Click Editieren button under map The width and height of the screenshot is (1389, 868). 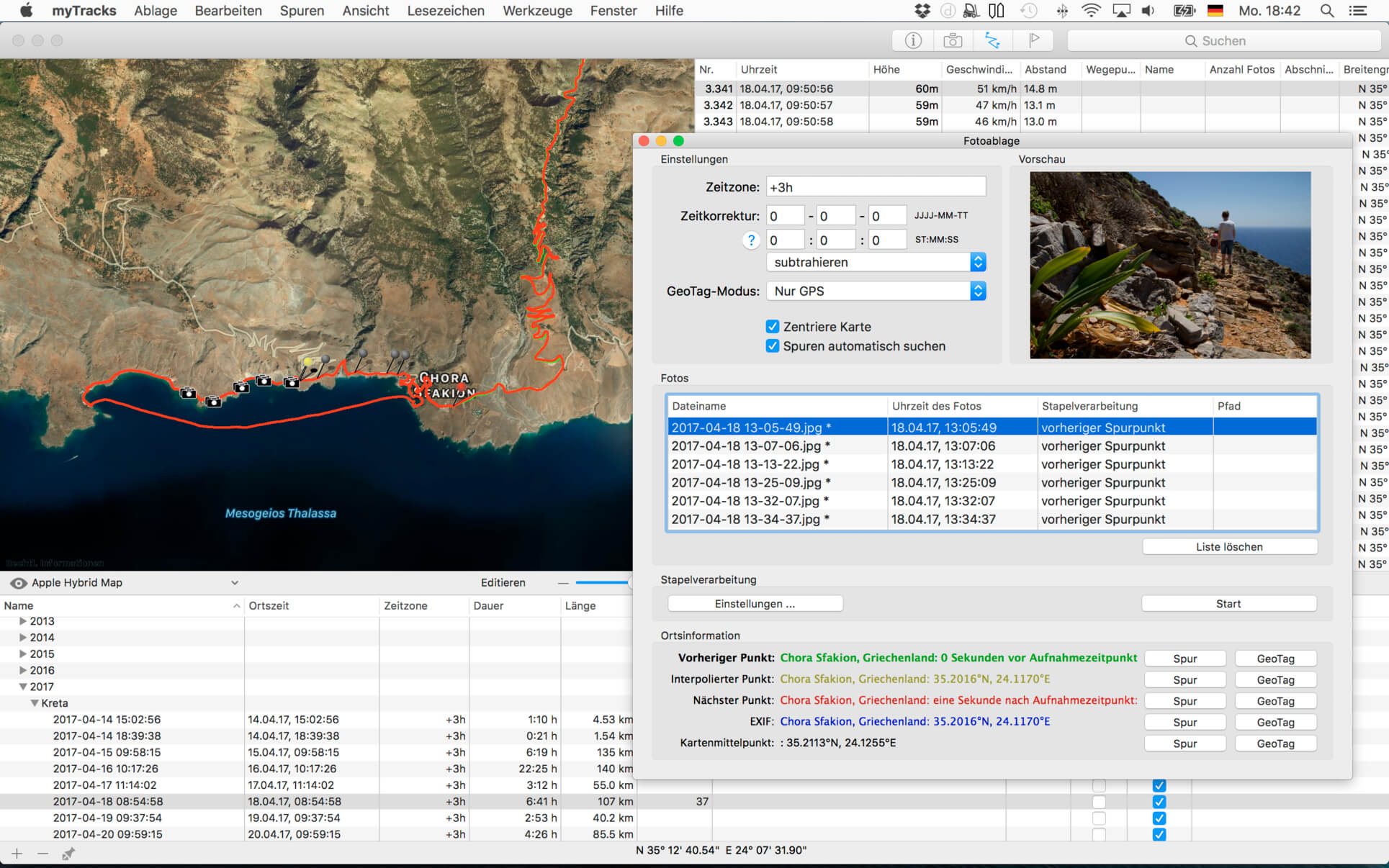point(503,583)
